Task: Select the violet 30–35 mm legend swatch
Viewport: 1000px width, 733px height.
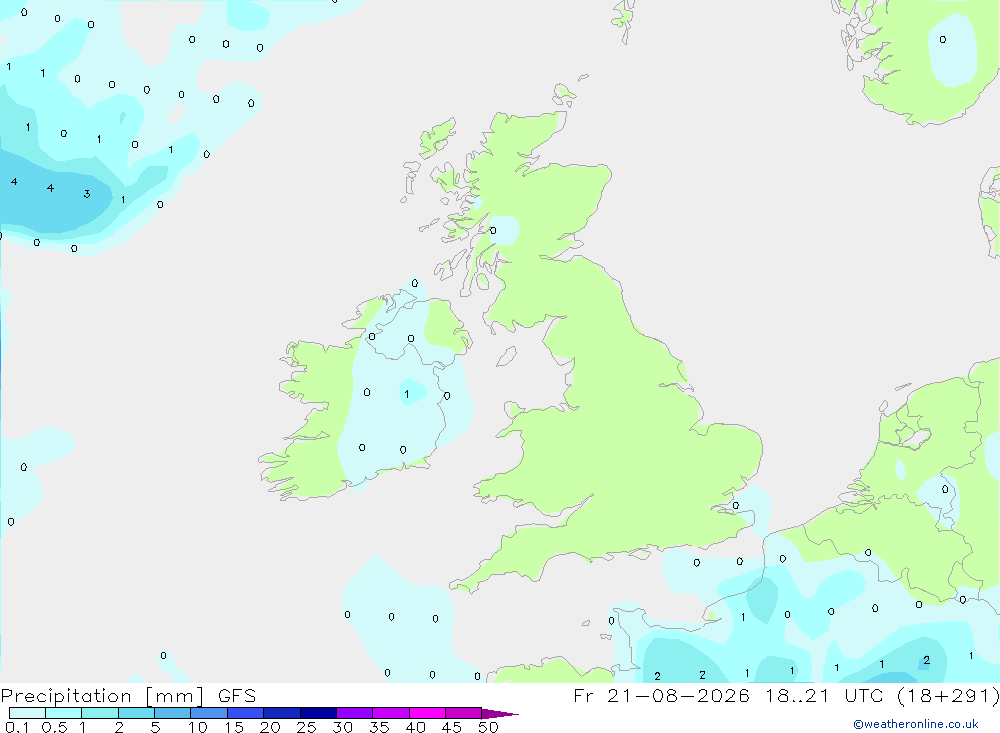Action: [x=355, y=713]
